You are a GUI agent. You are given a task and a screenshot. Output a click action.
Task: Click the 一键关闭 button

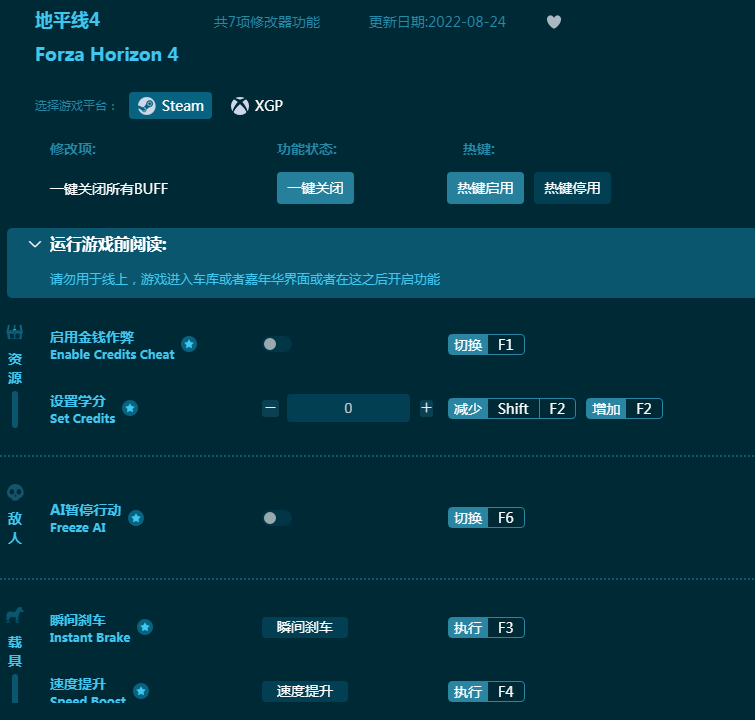pos(315,188)
